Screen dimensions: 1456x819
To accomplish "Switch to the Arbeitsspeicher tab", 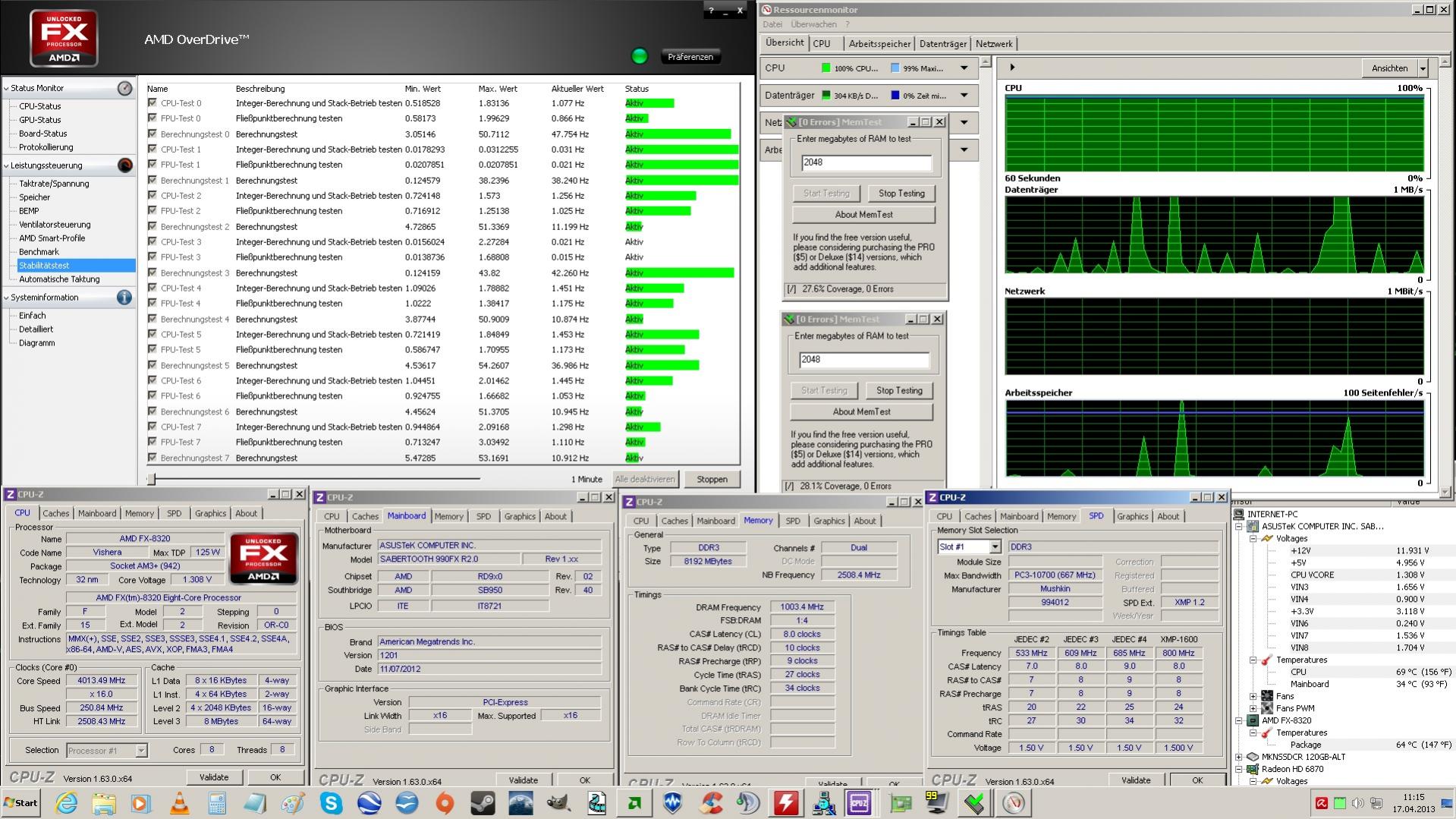I will coord(879,44).
